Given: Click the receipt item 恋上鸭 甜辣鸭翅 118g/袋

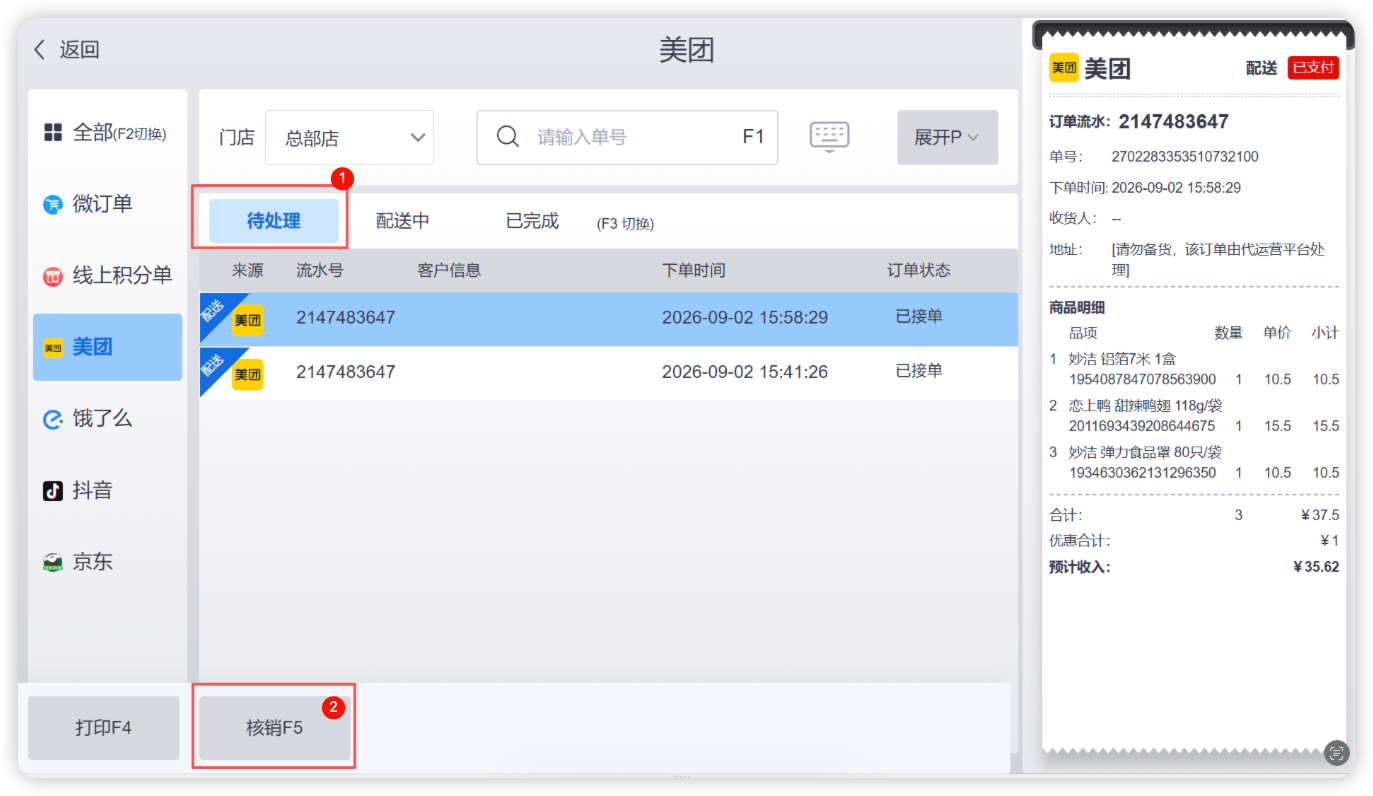Looking at the screenshot, I should (x=1145, y=406).
